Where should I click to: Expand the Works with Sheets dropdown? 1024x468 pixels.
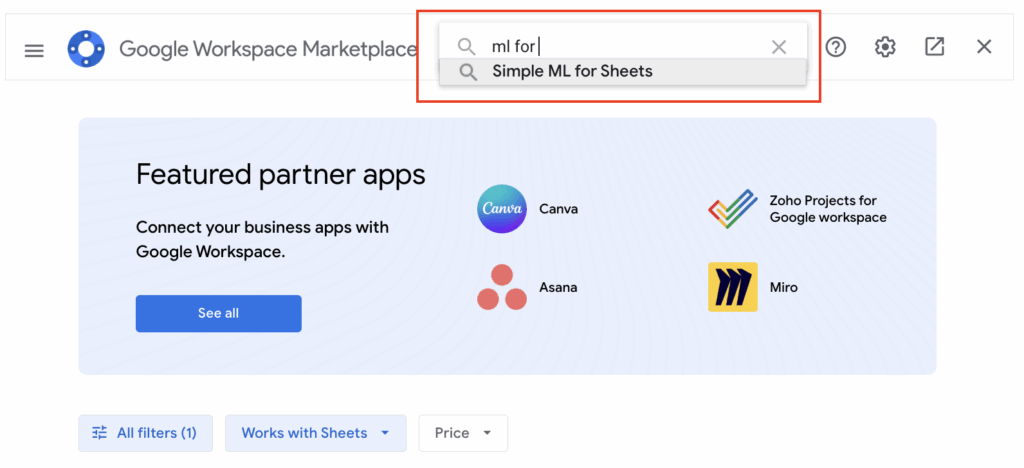(315, 433)
